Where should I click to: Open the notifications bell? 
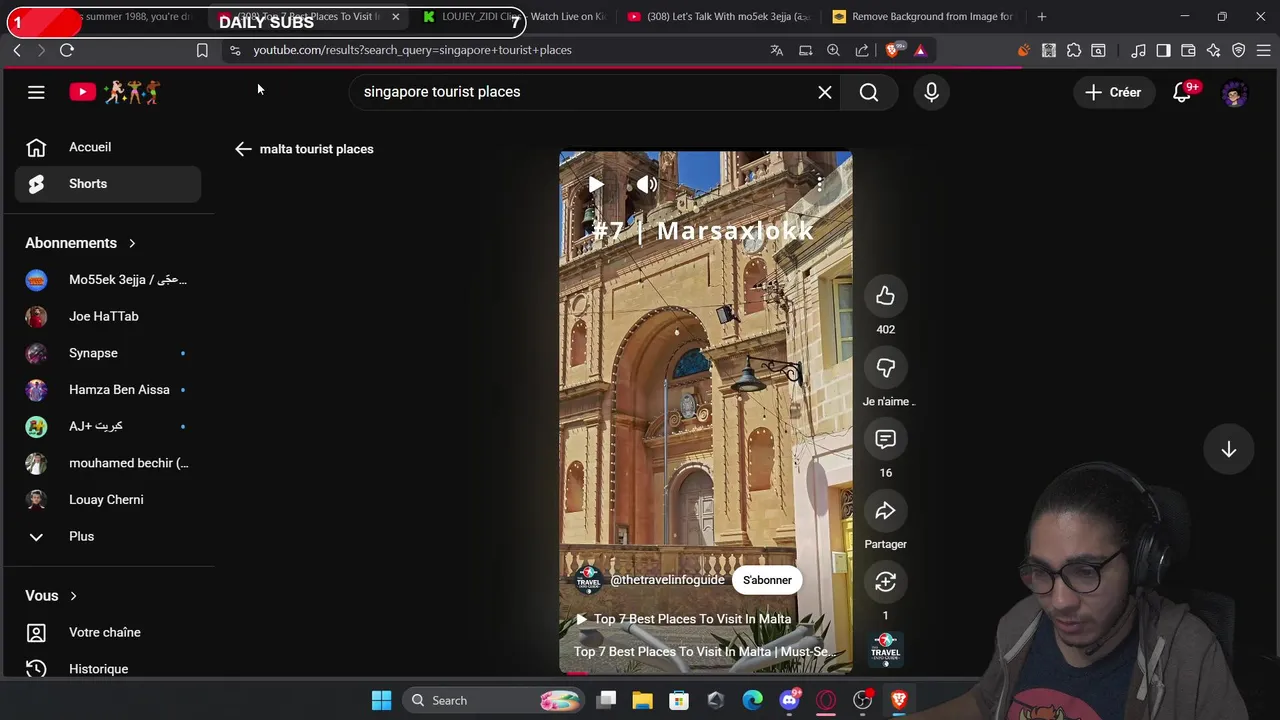[1182, 92]
